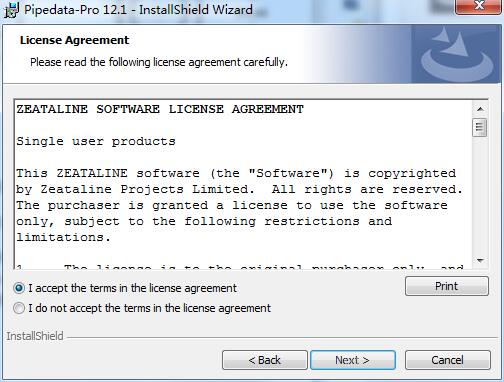Click the Pipedata-Pro 12.1 window title text
Screen dimensions: 504x382
coord(138,9)
